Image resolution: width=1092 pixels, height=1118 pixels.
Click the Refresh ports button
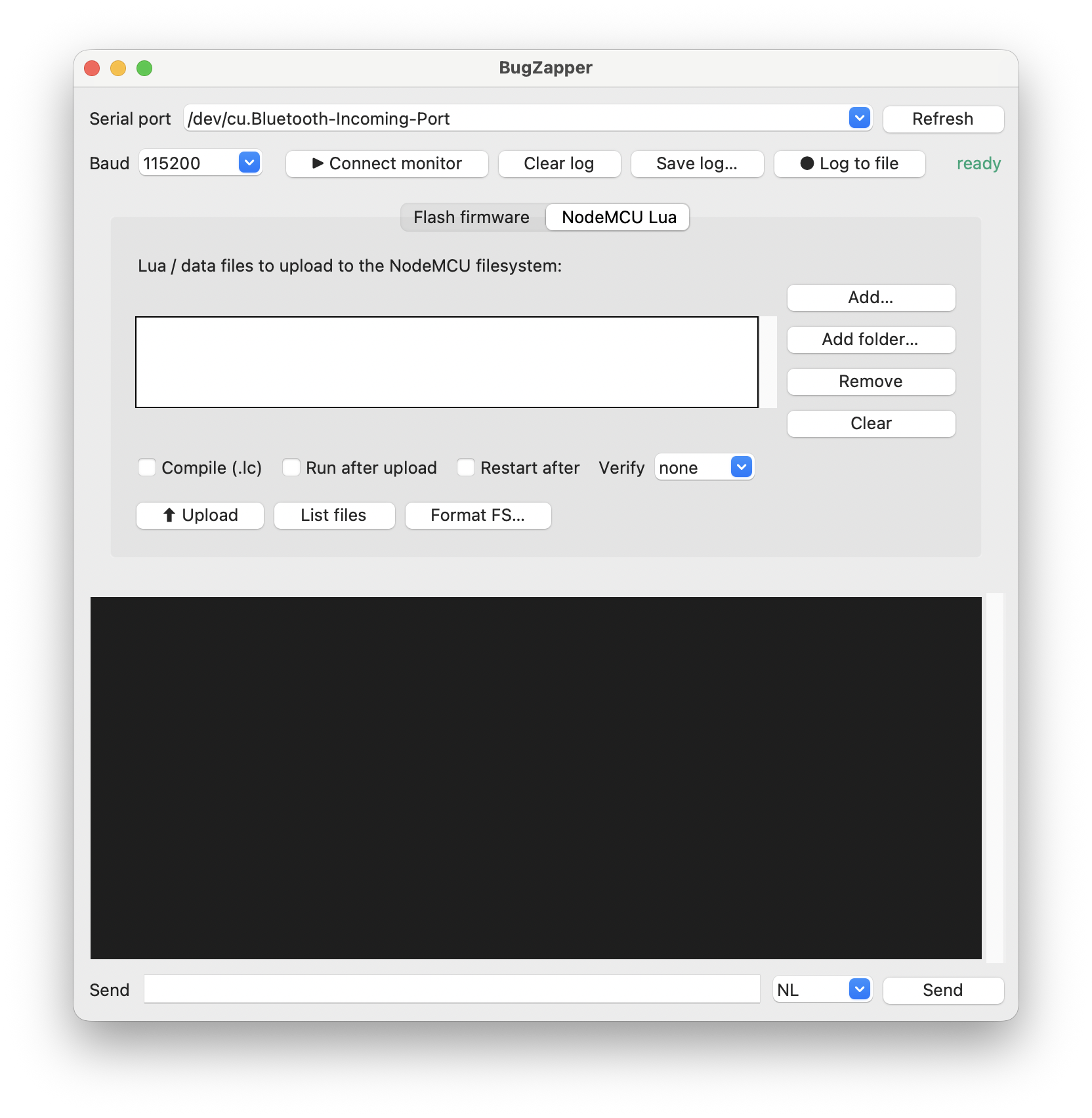(943, 119)
